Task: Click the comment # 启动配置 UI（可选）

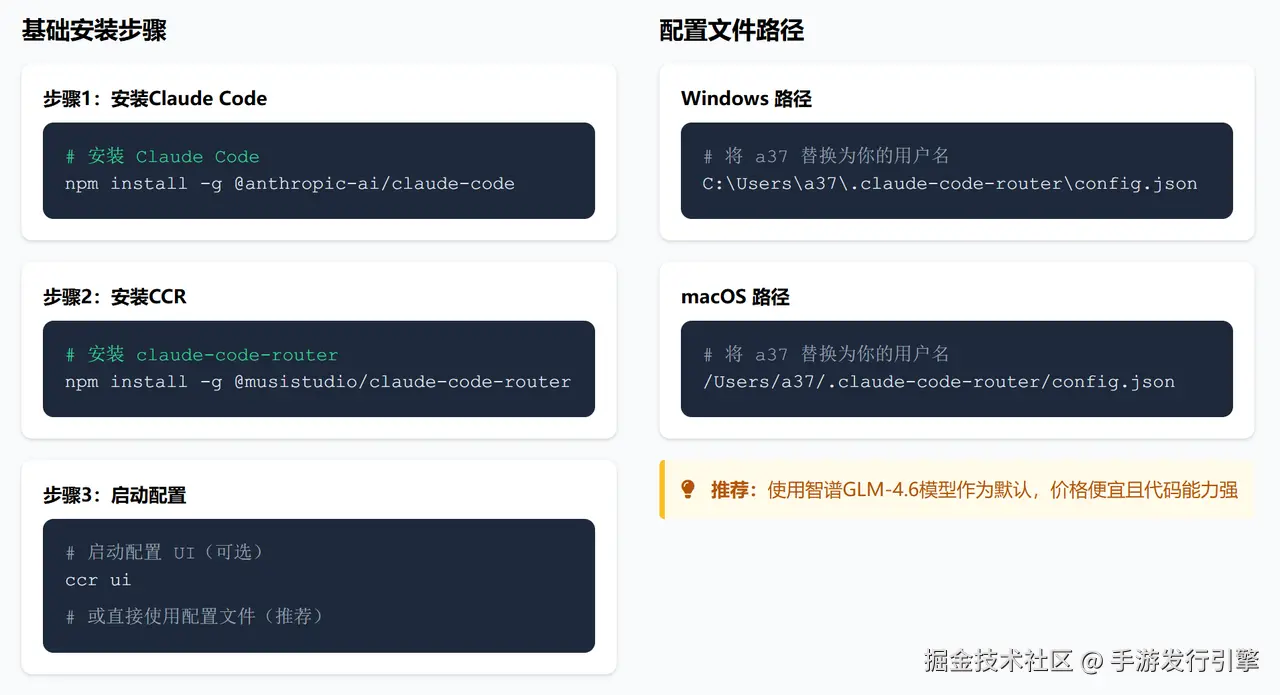Action: point(165,552)
